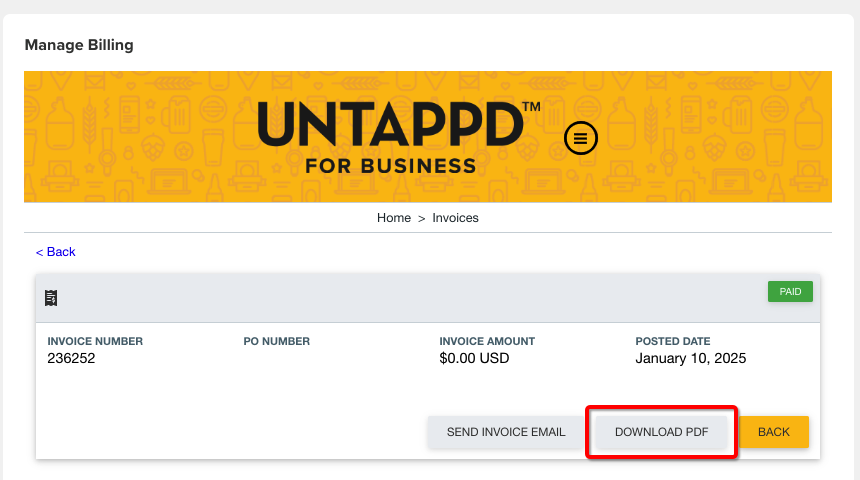The image size is (860, 480).
Task: Select the $0.00 USD invoice amount
Action: pyautogui.click(x=474, y=358)
